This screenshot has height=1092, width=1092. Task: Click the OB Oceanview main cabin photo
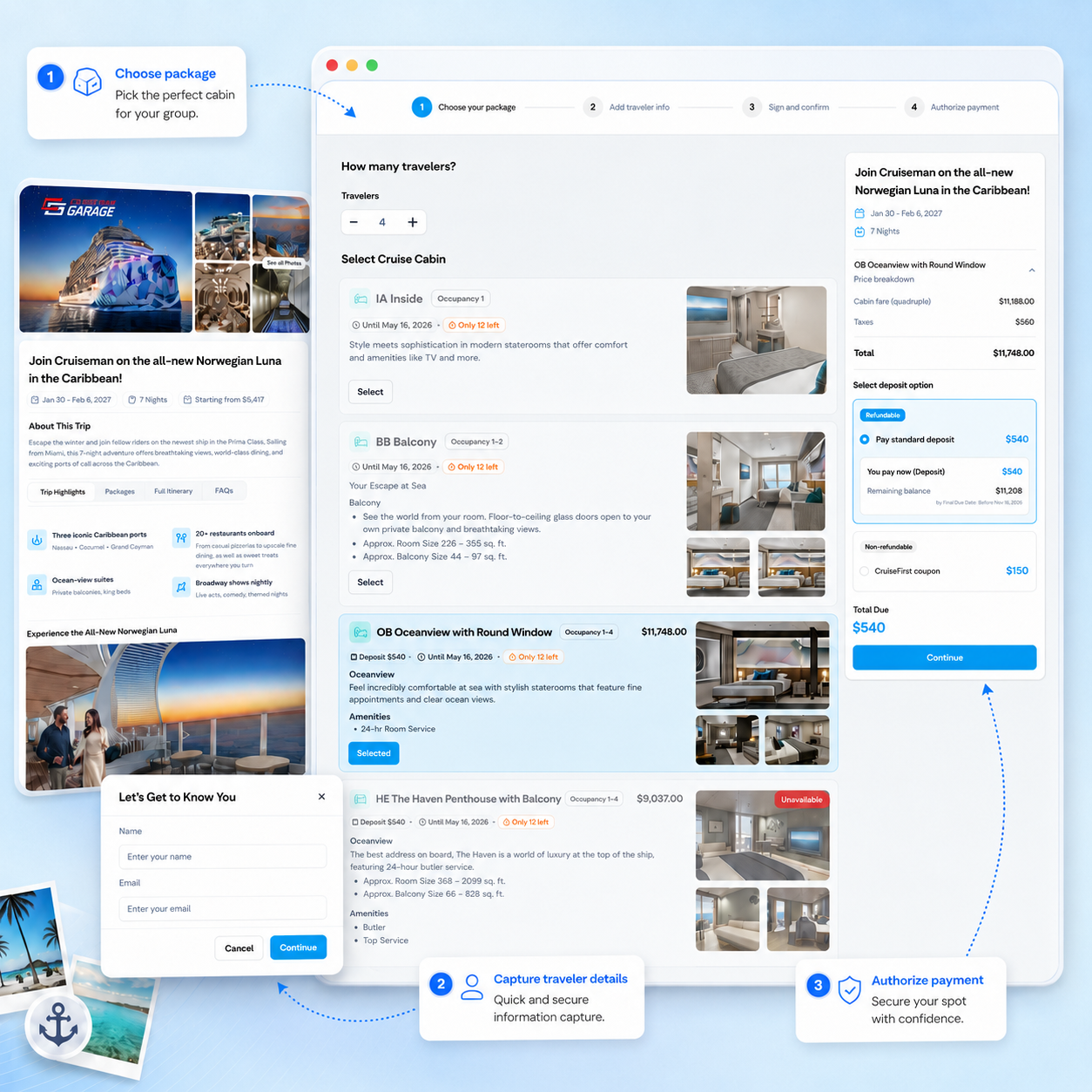763,665
